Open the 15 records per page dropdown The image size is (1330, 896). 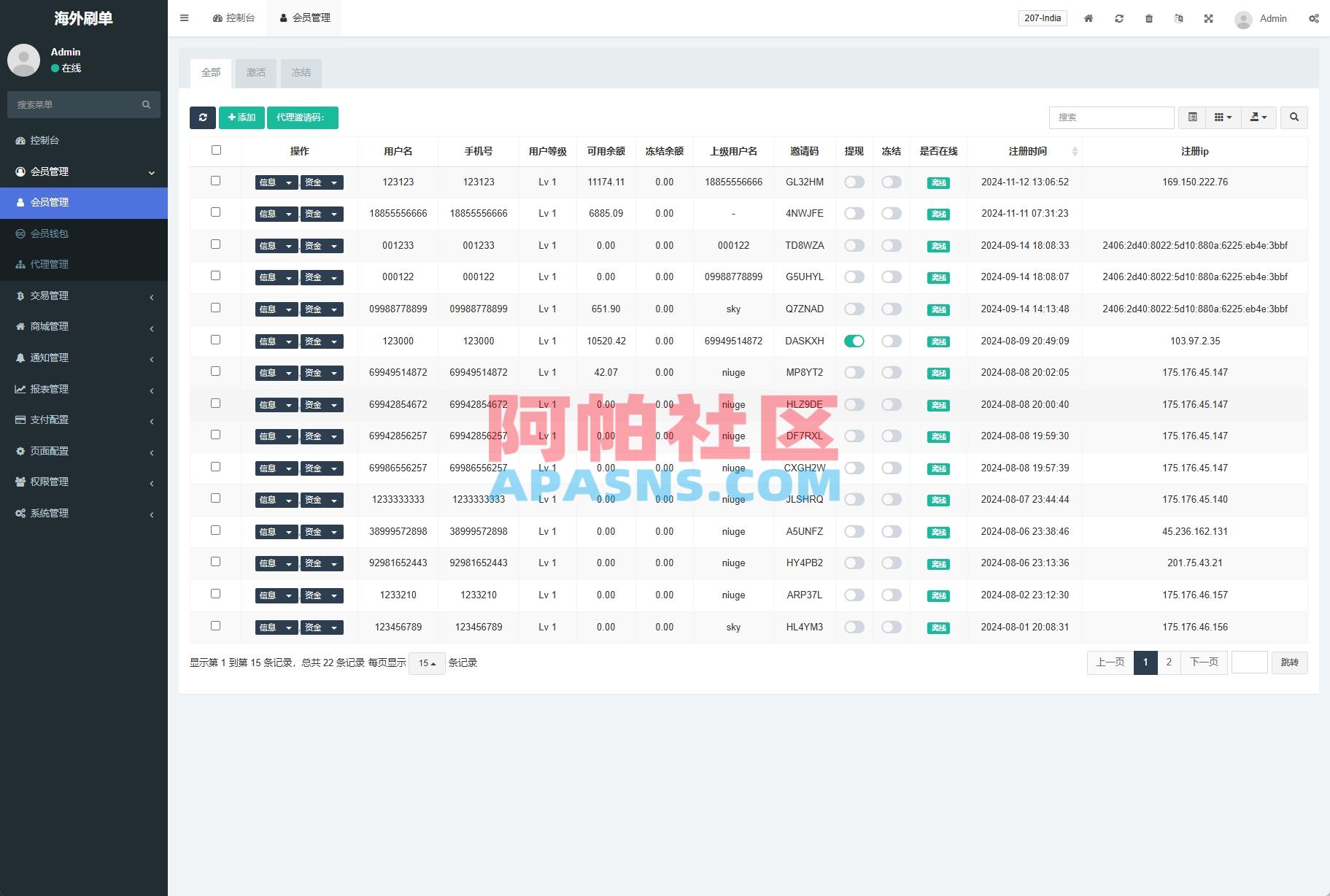pos(427,663)
